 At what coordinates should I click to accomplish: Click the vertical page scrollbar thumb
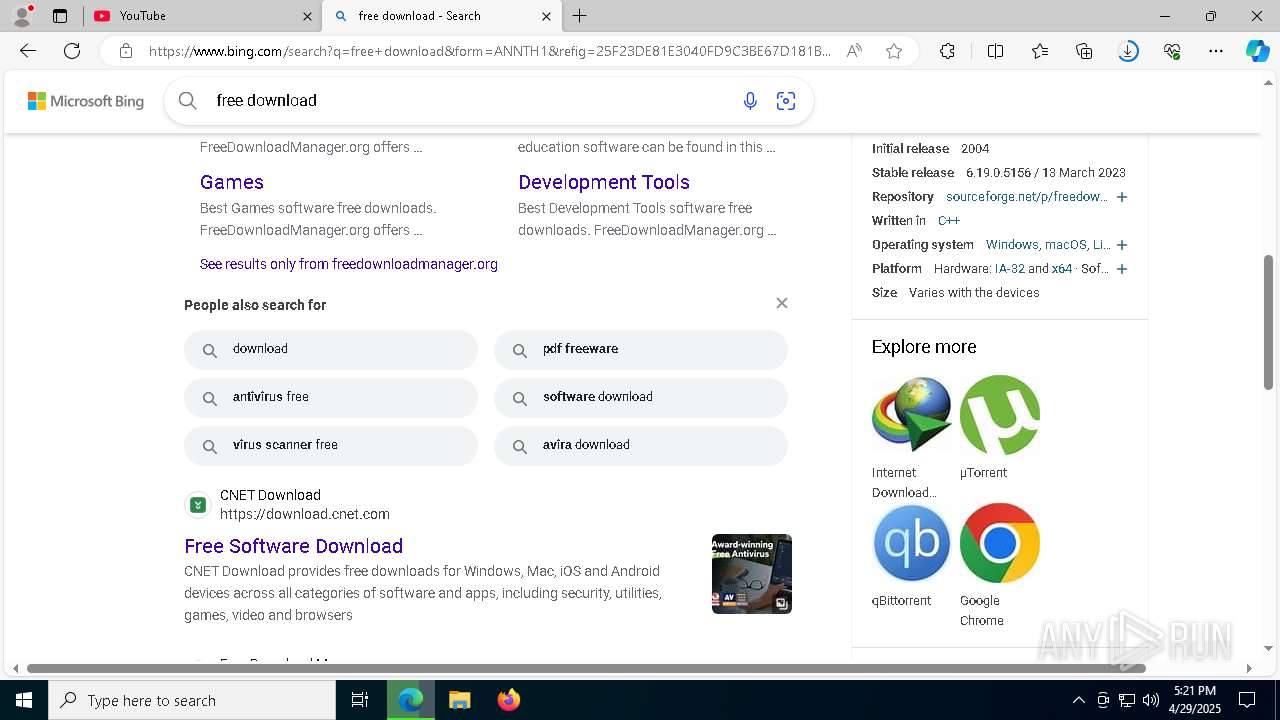click(x=1268, y=322)
